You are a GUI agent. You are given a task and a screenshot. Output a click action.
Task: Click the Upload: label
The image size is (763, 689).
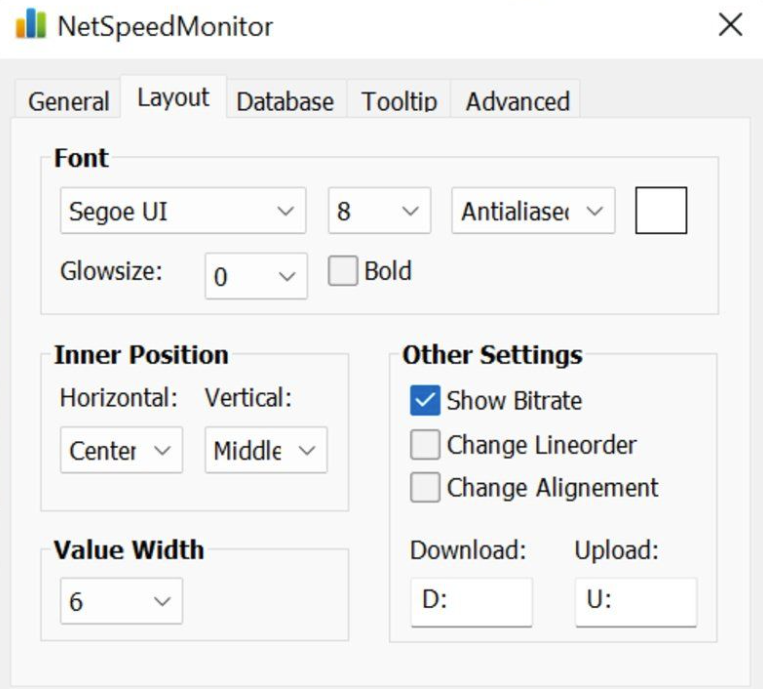617,550
